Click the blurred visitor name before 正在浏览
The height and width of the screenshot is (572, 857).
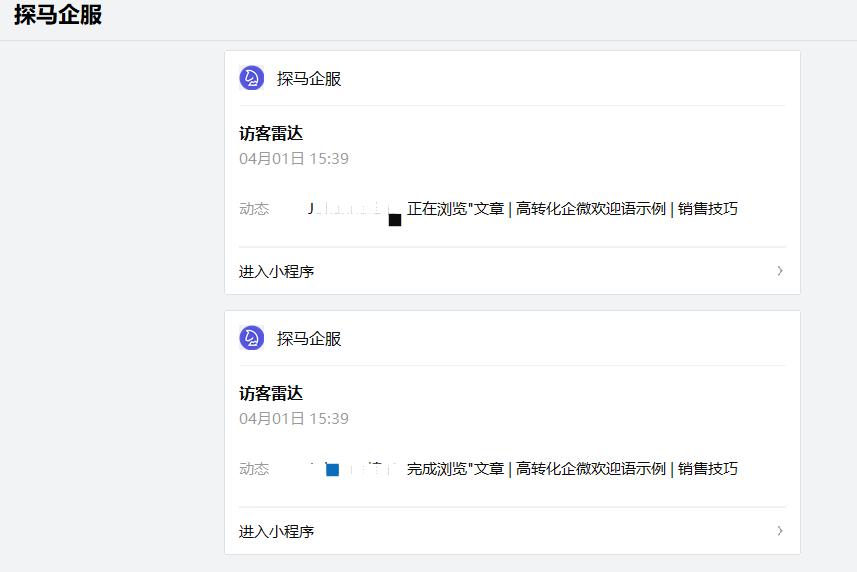(347, 209)
